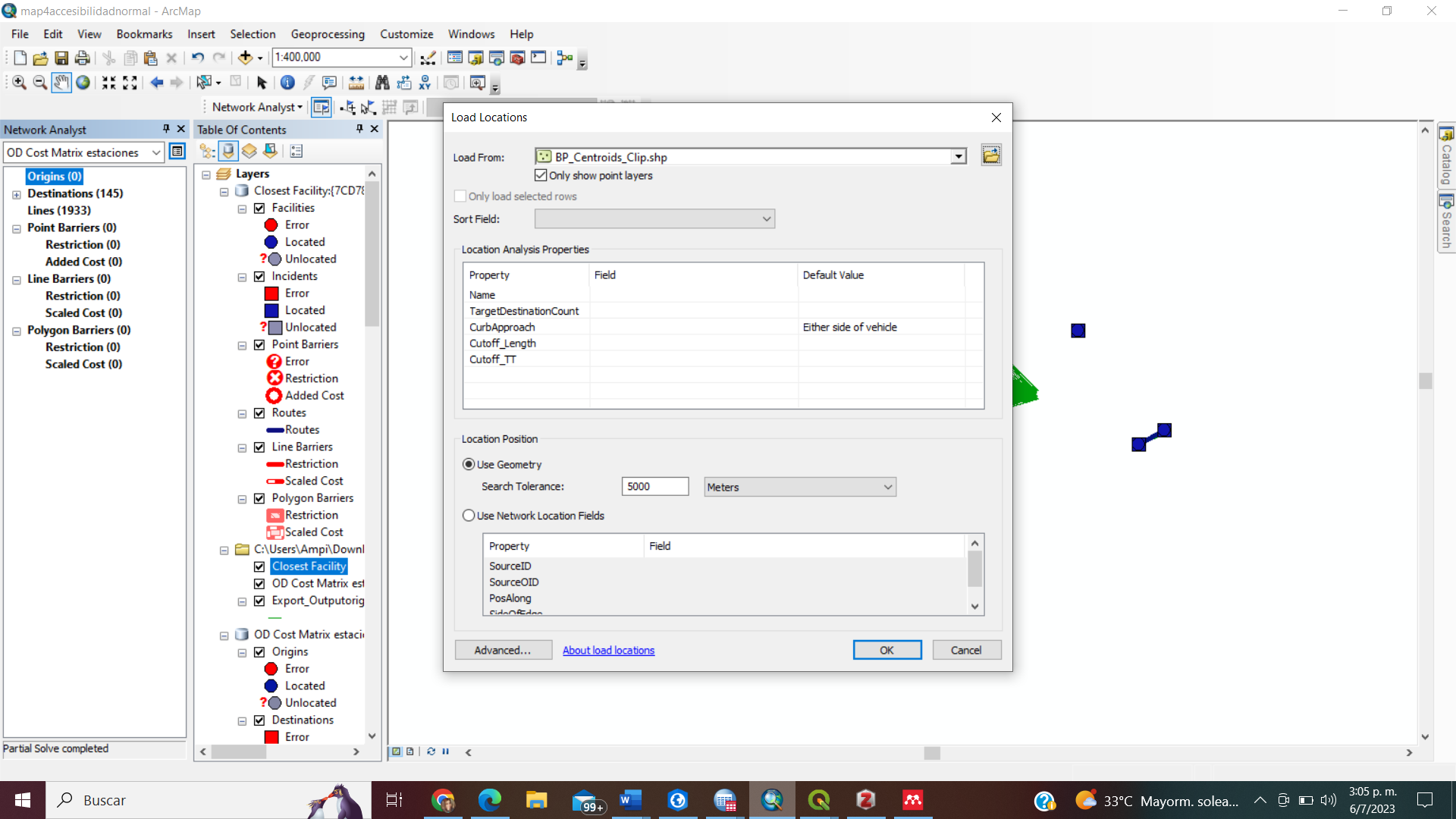1456x819 pixels.
Task: Click the Measure tool on the toolbar
Action: point(356,83)
